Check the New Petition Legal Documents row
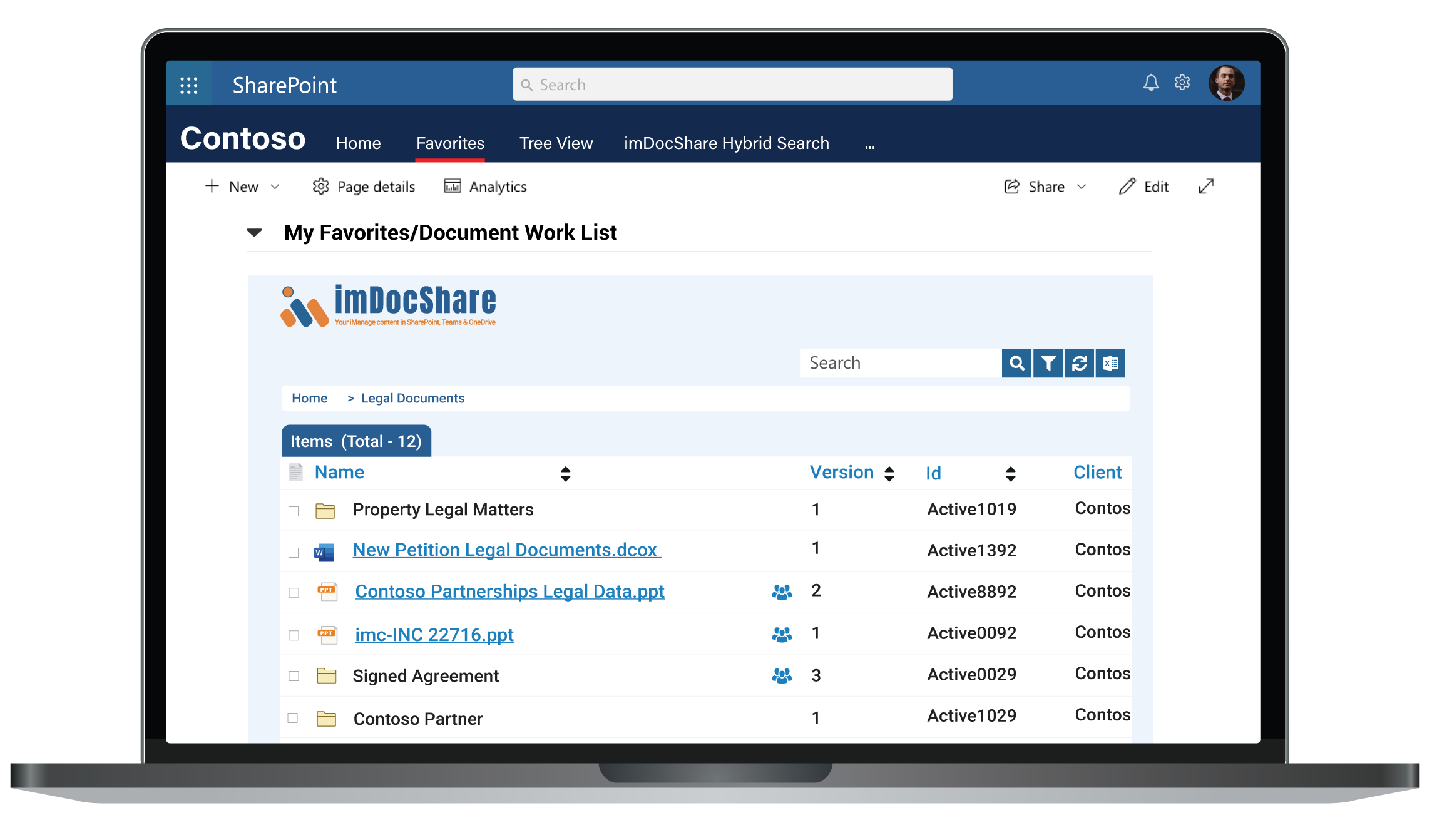Viewport: 1437px width, 840px height. coord(294,553)
